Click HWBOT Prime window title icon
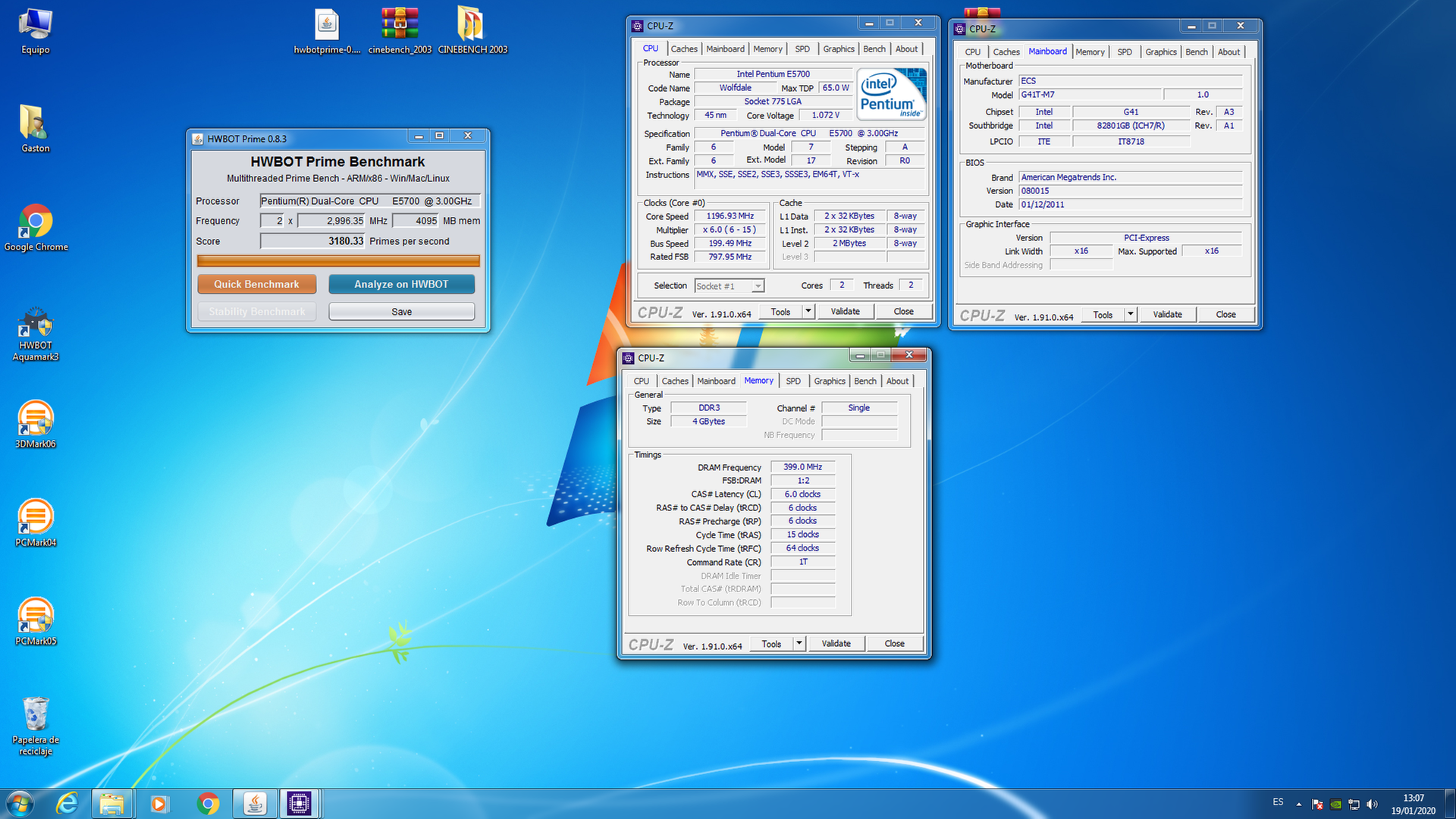 click(x=198, y=139)
